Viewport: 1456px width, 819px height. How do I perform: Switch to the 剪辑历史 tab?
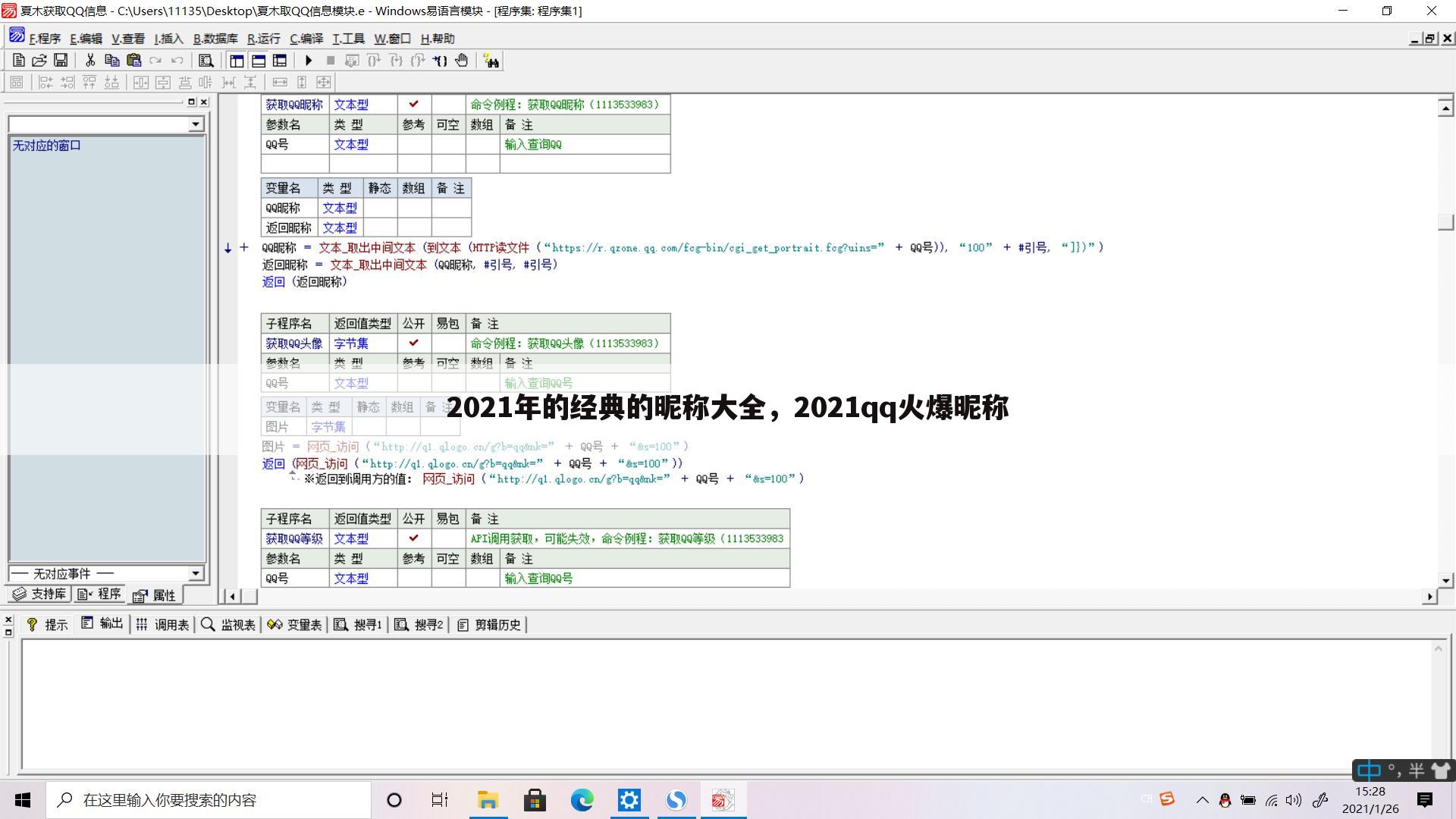point(489,625)
